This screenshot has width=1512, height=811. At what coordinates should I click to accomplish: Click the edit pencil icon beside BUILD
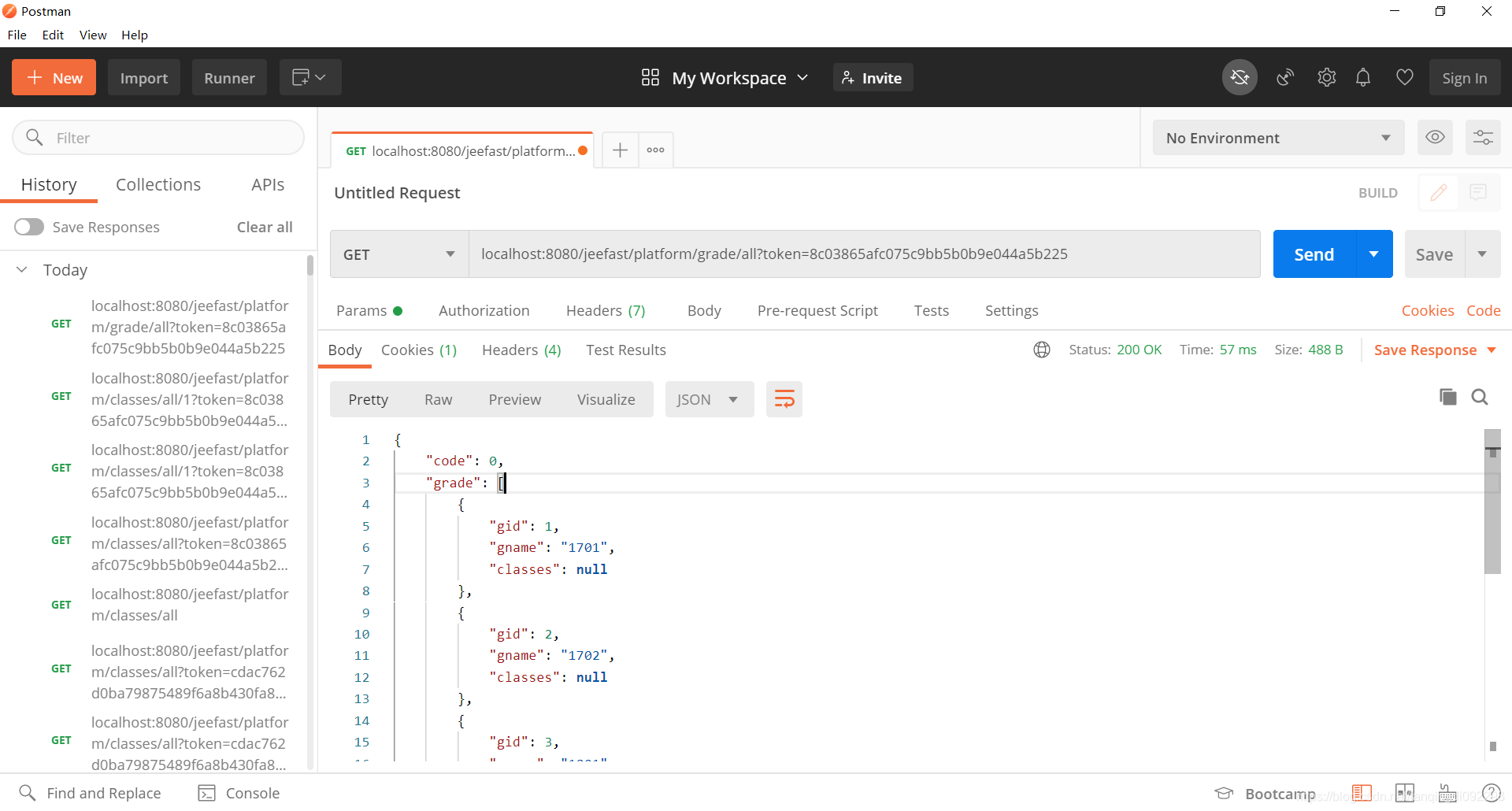coord(1439,192)
